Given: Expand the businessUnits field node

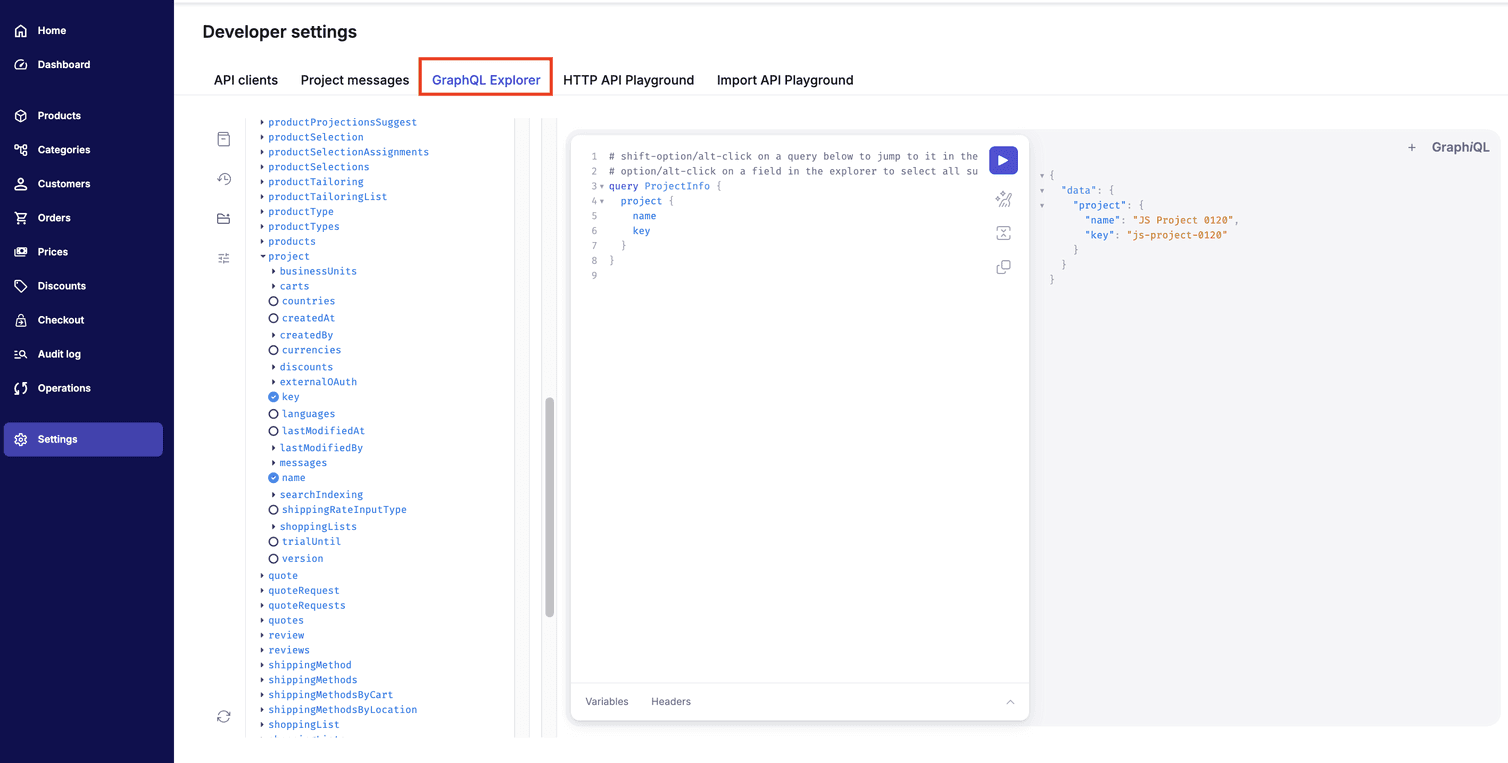Looking at the screenshot, I should (274, 271).
